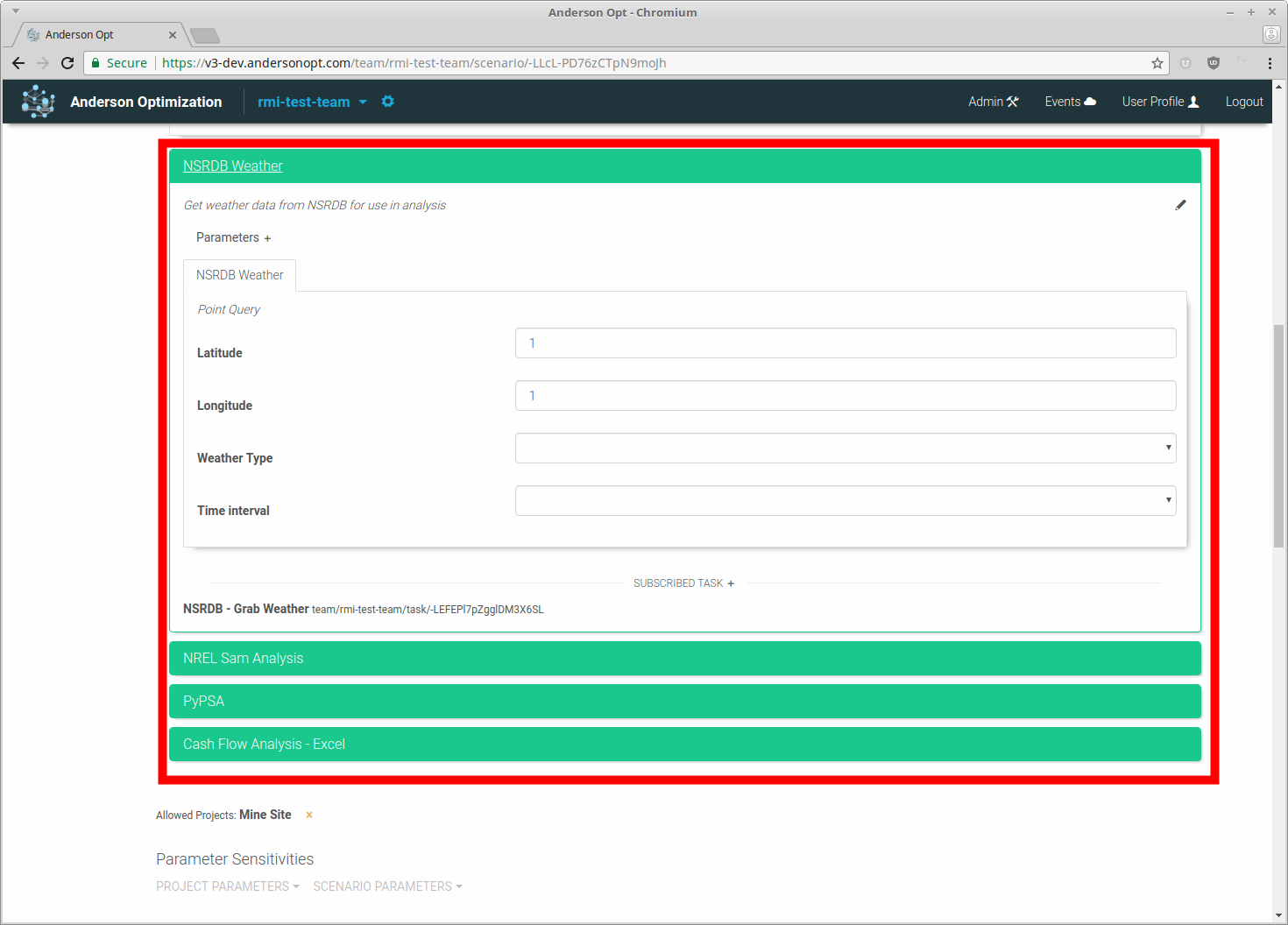Open the Admin menu
This screenshot has width=1288, height=925.
click(994, 102)
